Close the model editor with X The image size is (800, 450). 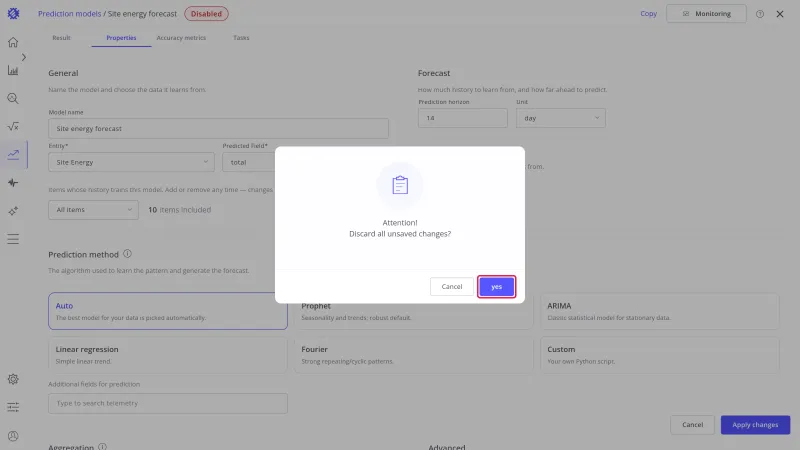(x=780, y=14)
